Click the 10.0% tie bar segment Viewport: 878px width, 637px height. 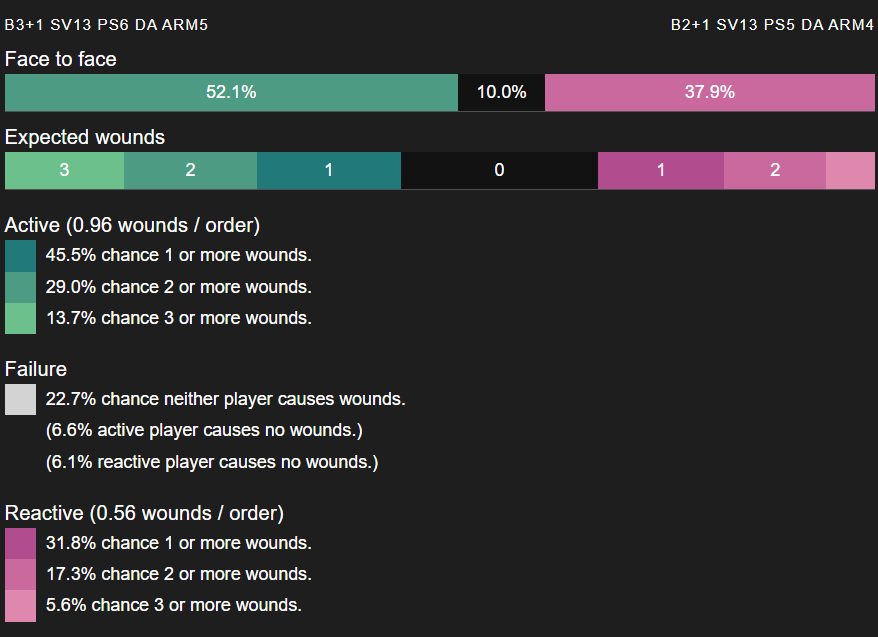501,92
